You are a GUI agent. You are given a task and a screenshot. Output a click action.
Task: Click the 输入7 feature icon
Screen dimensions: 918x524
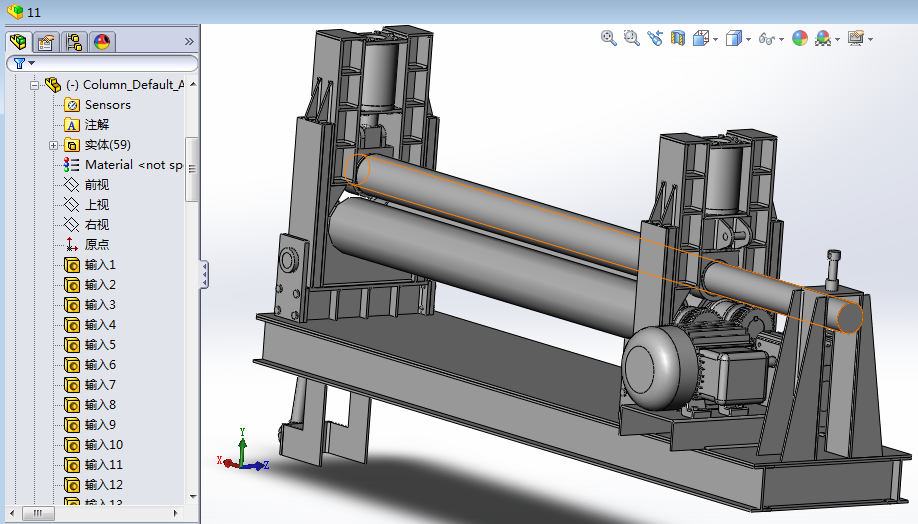[72, 385]
